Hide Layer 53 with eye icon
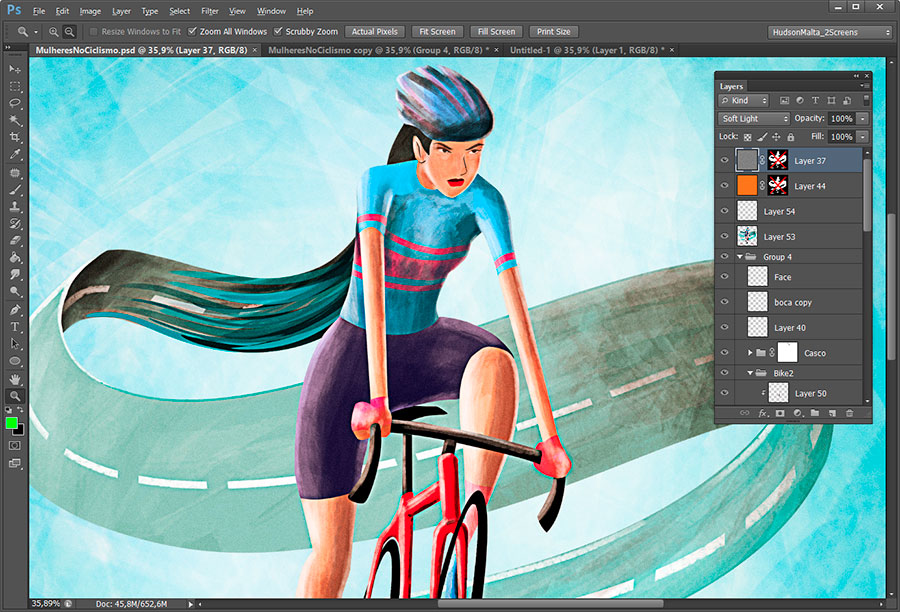The width and height of the screenshot is (900, 612). click(725, 237)
